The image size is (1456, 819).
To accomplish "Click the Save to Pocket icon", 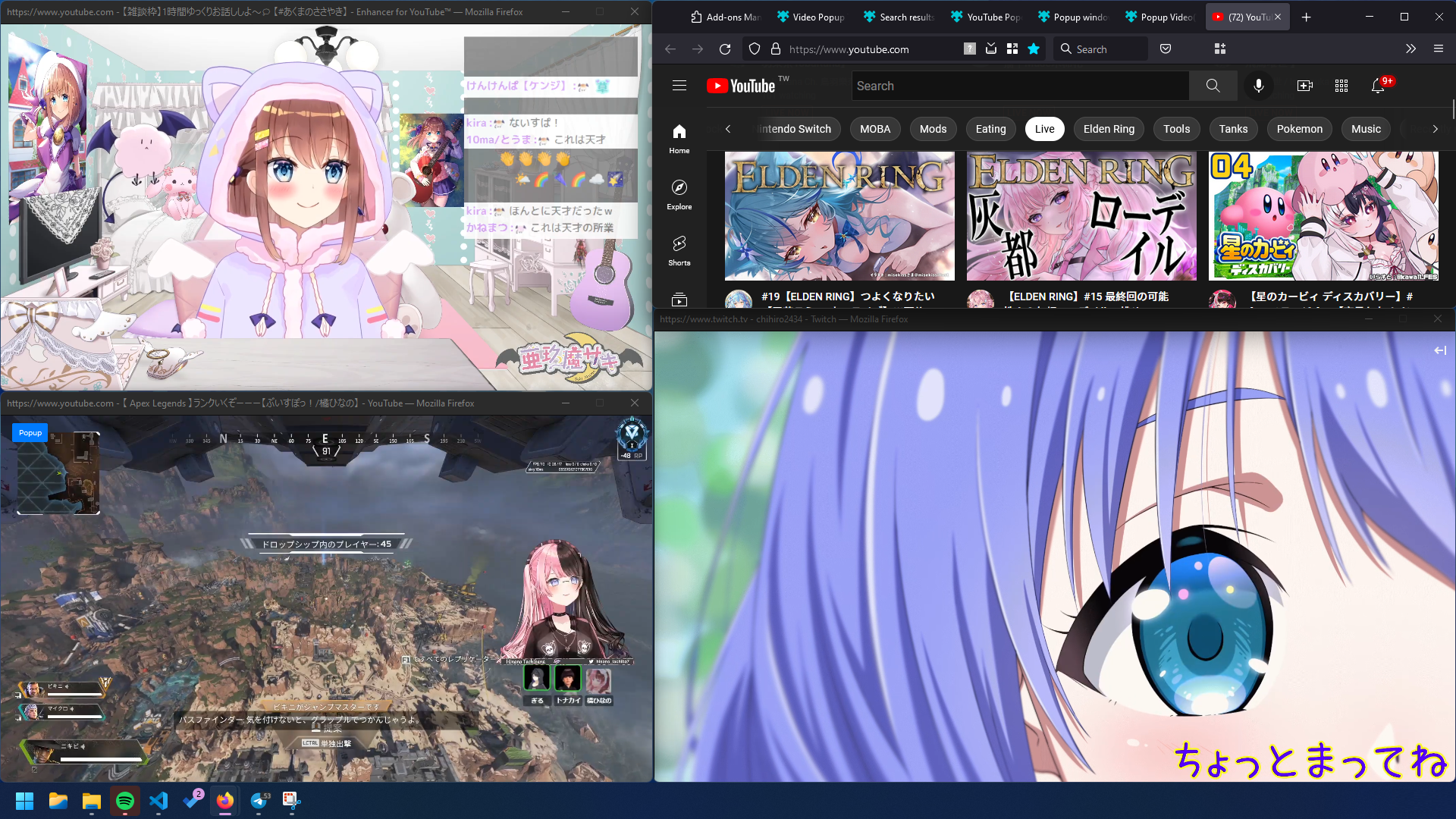I will [1166, 49].
